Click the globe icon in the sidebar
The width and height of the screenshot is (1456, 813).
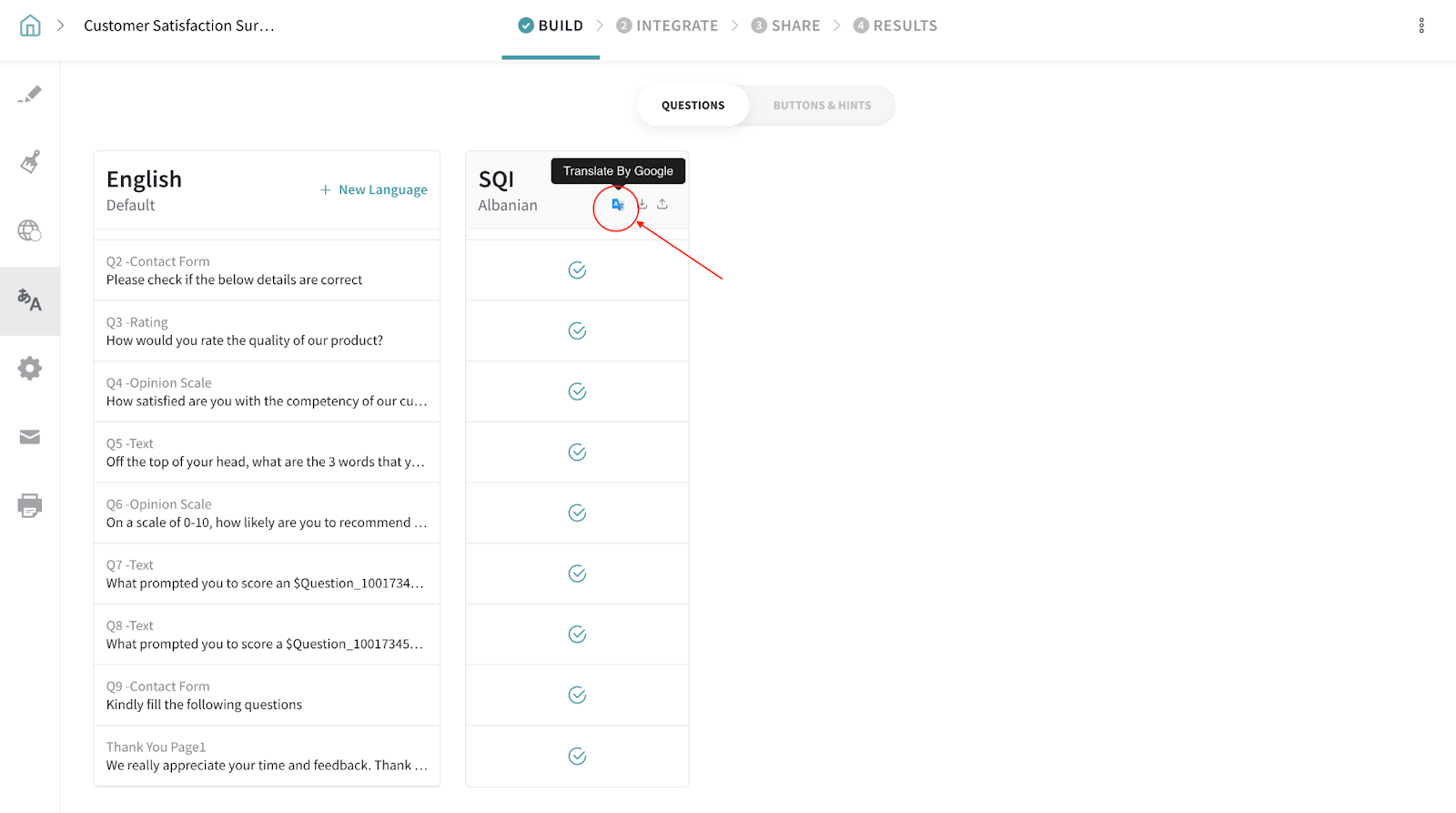click(x=30, y=231)
